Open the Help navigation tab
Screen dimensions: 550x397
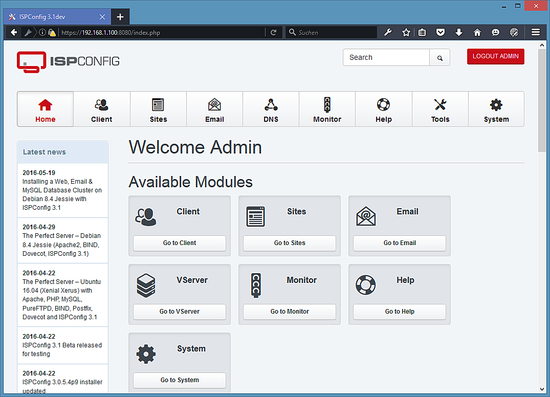point(384,109)
